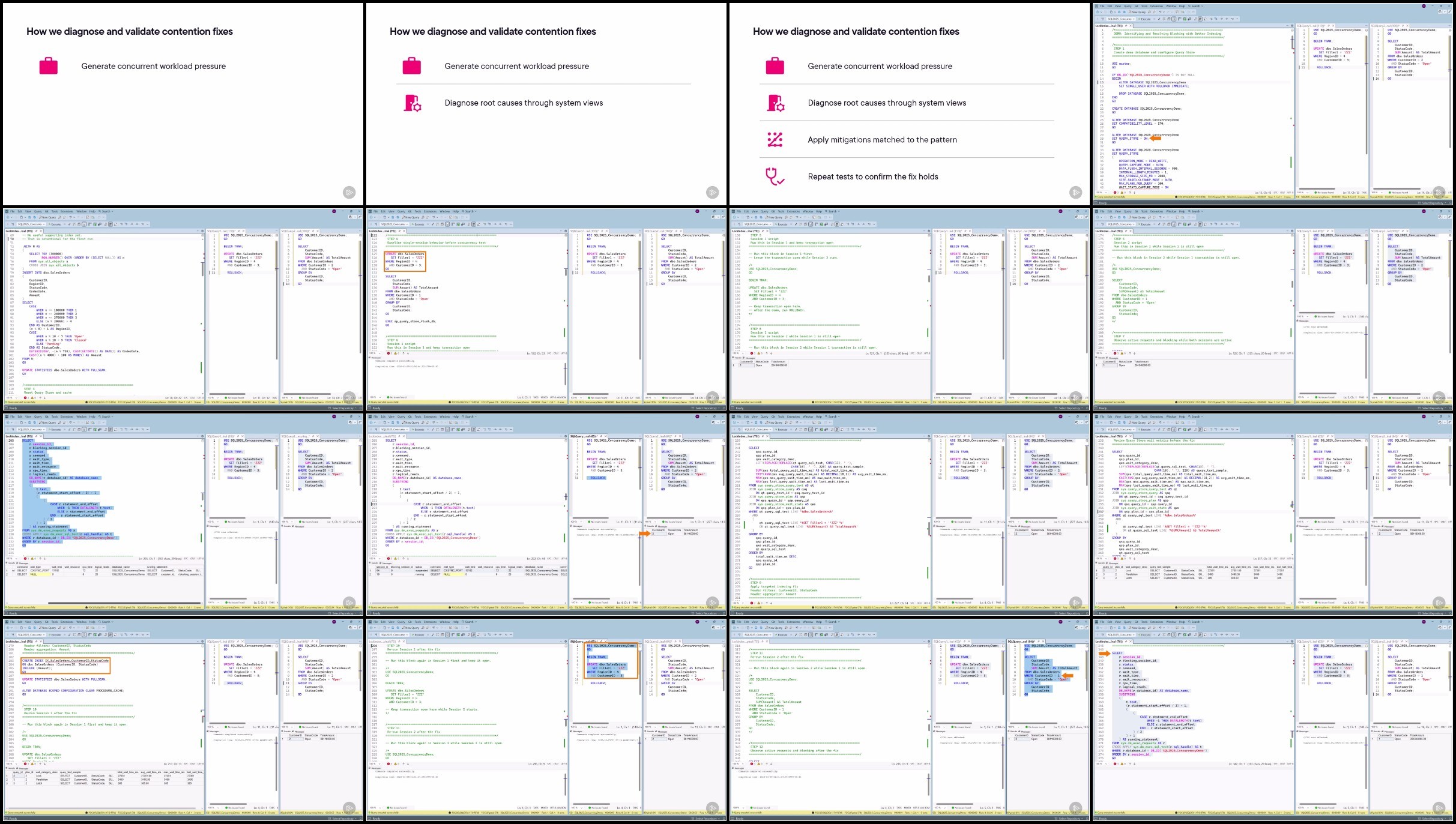Image resolution: width=1456 pixels, height=824 pixels.
Task: Click play watermark on the four-bullet slide
Action: pyautogui.click(x=1075, y=193)
